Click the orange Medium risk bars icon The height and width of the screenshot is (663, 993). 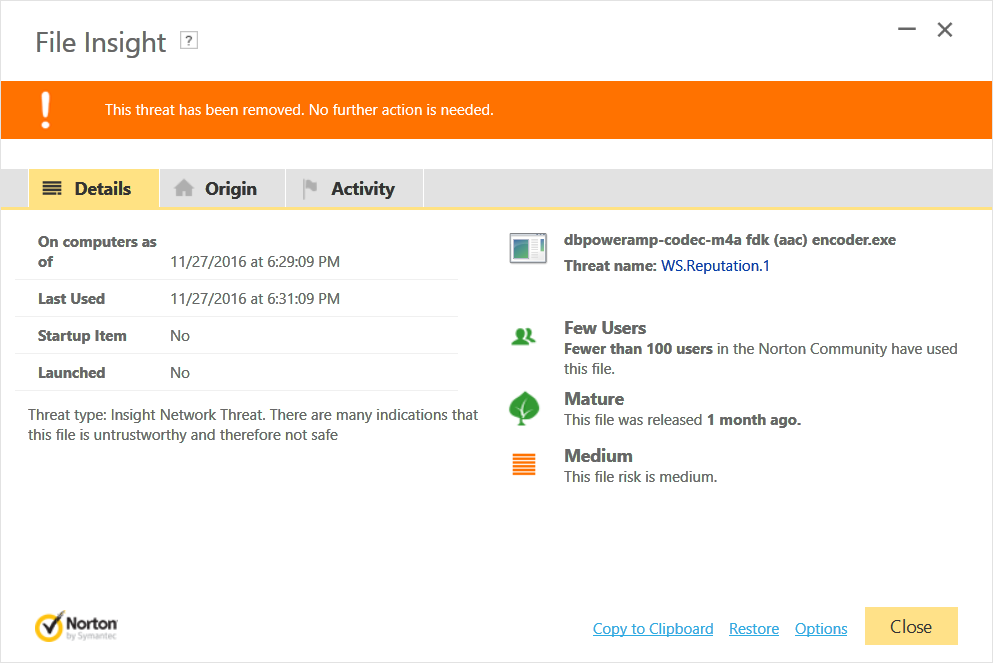(x=524, y=465)
